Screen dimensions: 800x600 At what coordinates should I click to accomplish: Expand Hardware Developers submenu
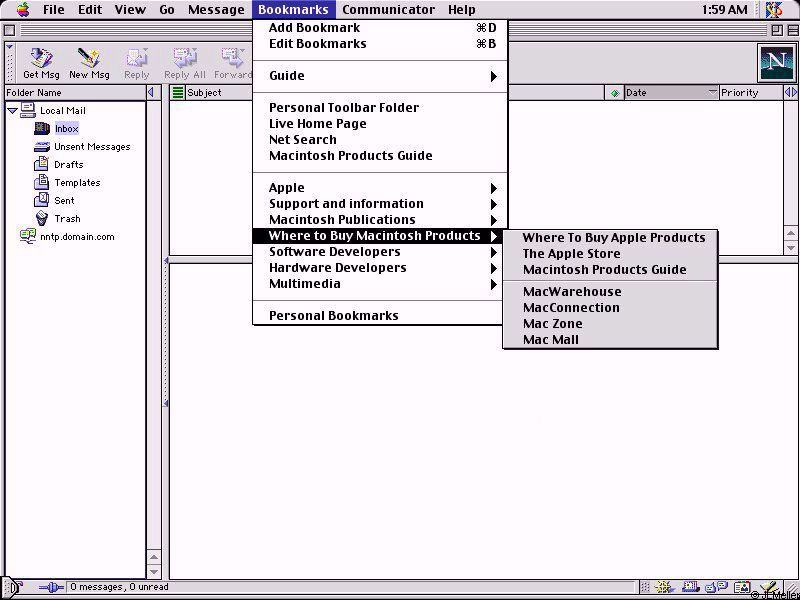tap(380, 268)
